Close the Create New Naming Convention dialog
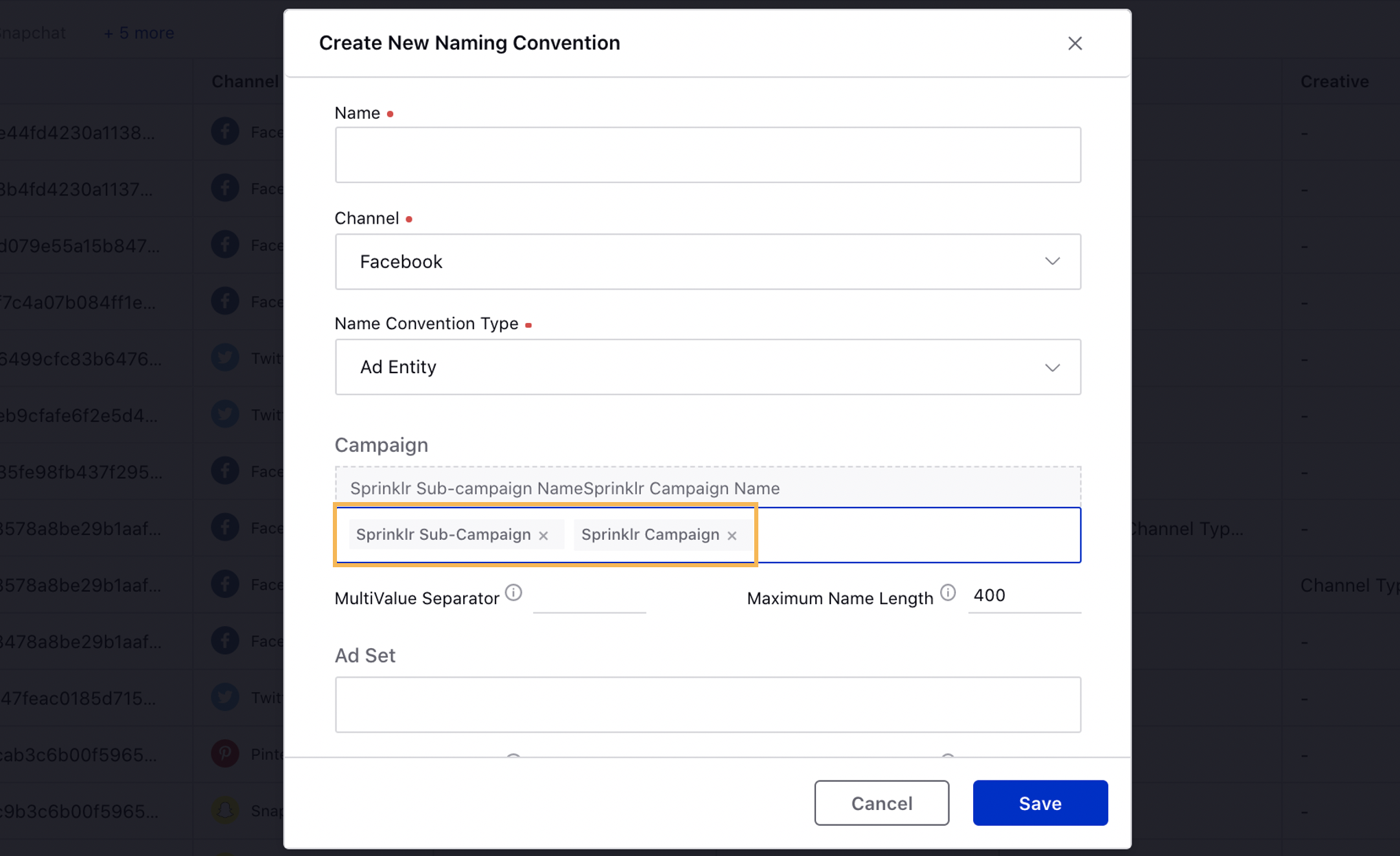Screen dimensions: 1400x856 point(1075,43)
